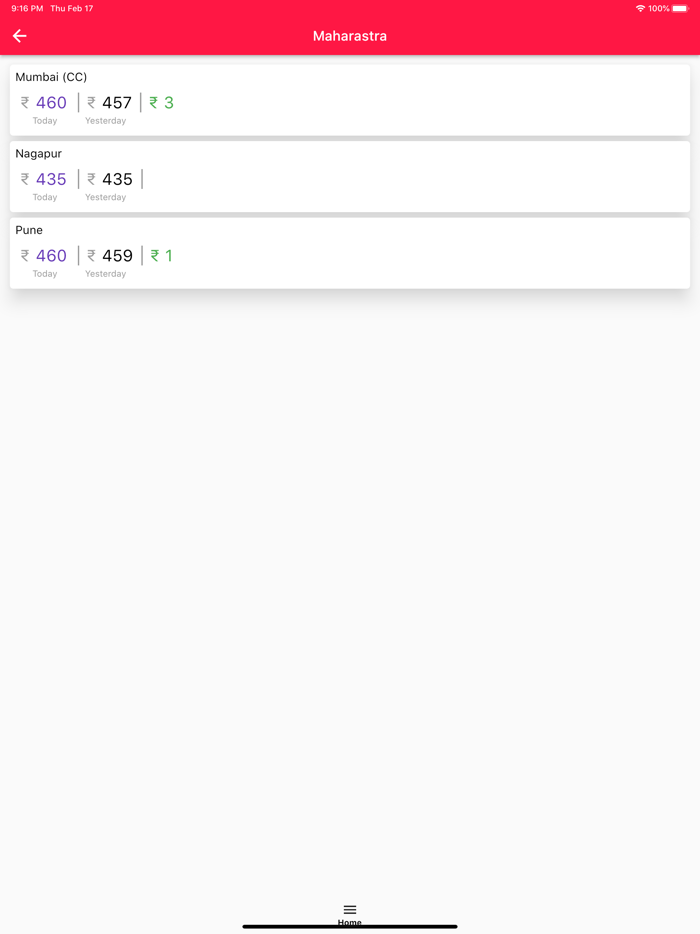
Task: Click the rupee symbol beside Nagapur's today price
Action: coord(25,180)
